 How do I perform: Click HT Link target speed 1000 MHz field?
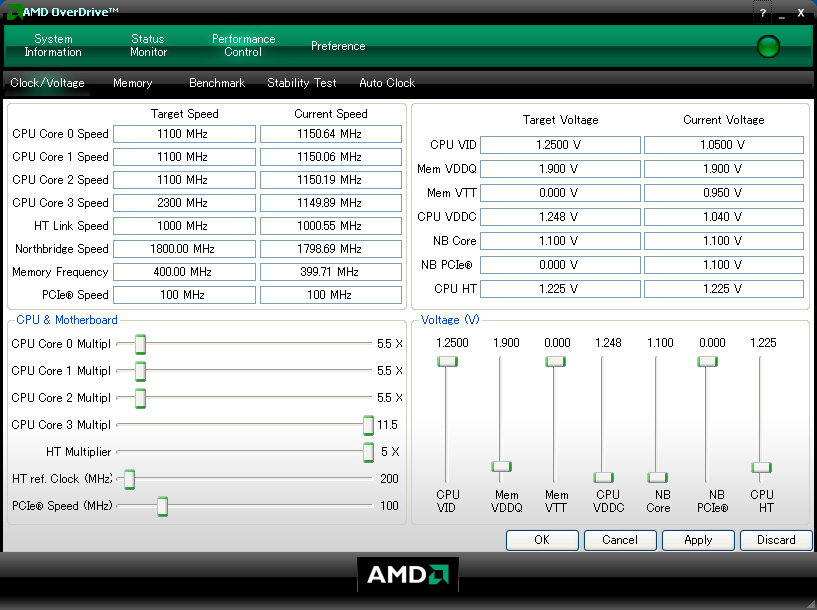pos(184,226)
